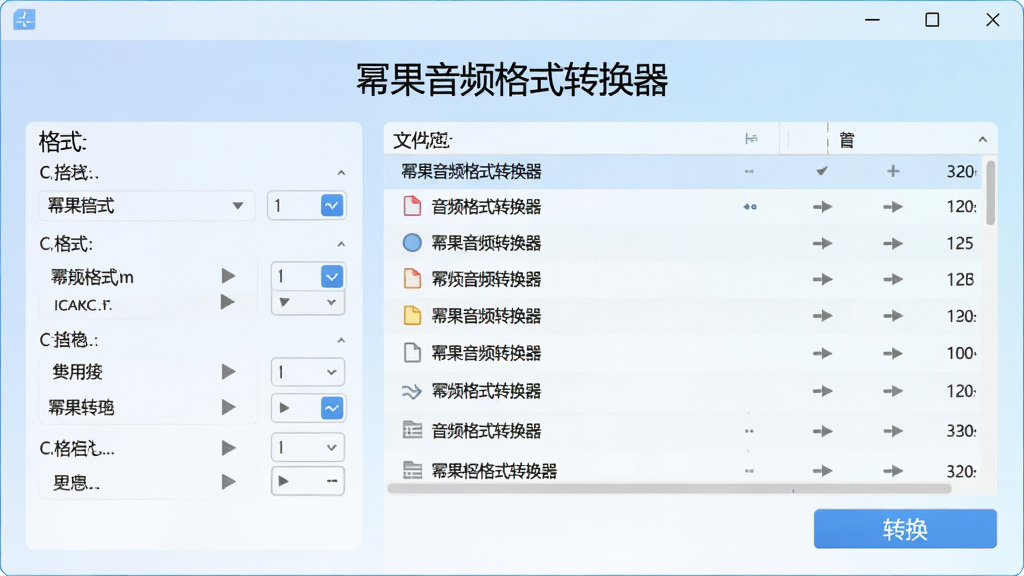Click second arrow in the 330 row
The width and height of the screenshot is (1024, 576).
(893, 431)
